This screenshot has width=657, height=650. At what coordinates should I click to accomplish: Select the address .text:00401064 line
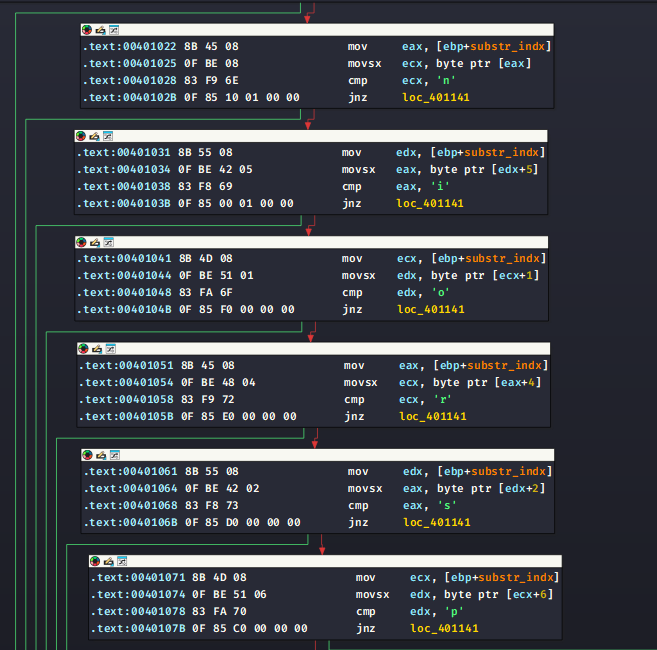click(x=128, y=490)
